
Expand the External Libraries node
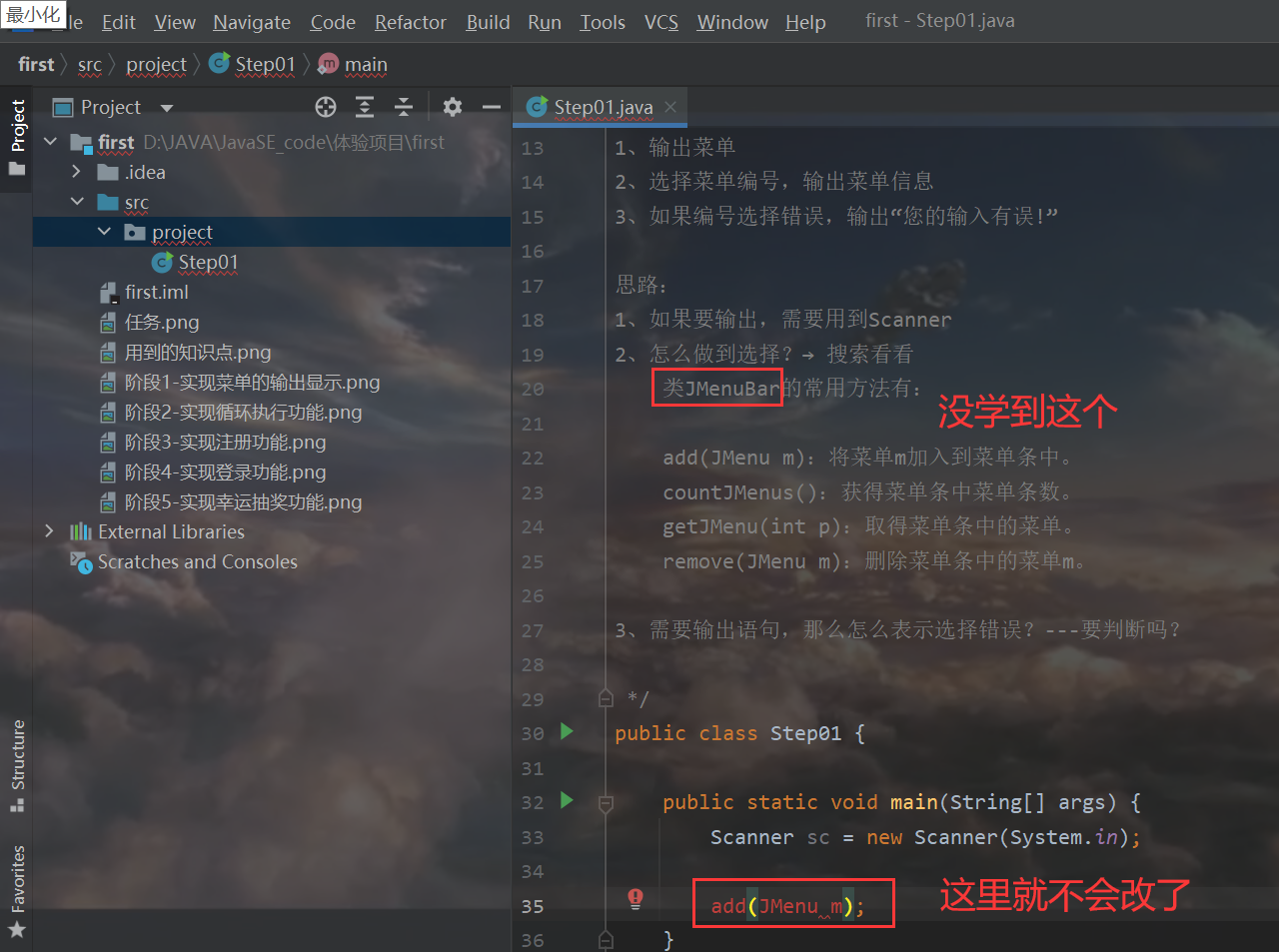pos(49,531)
